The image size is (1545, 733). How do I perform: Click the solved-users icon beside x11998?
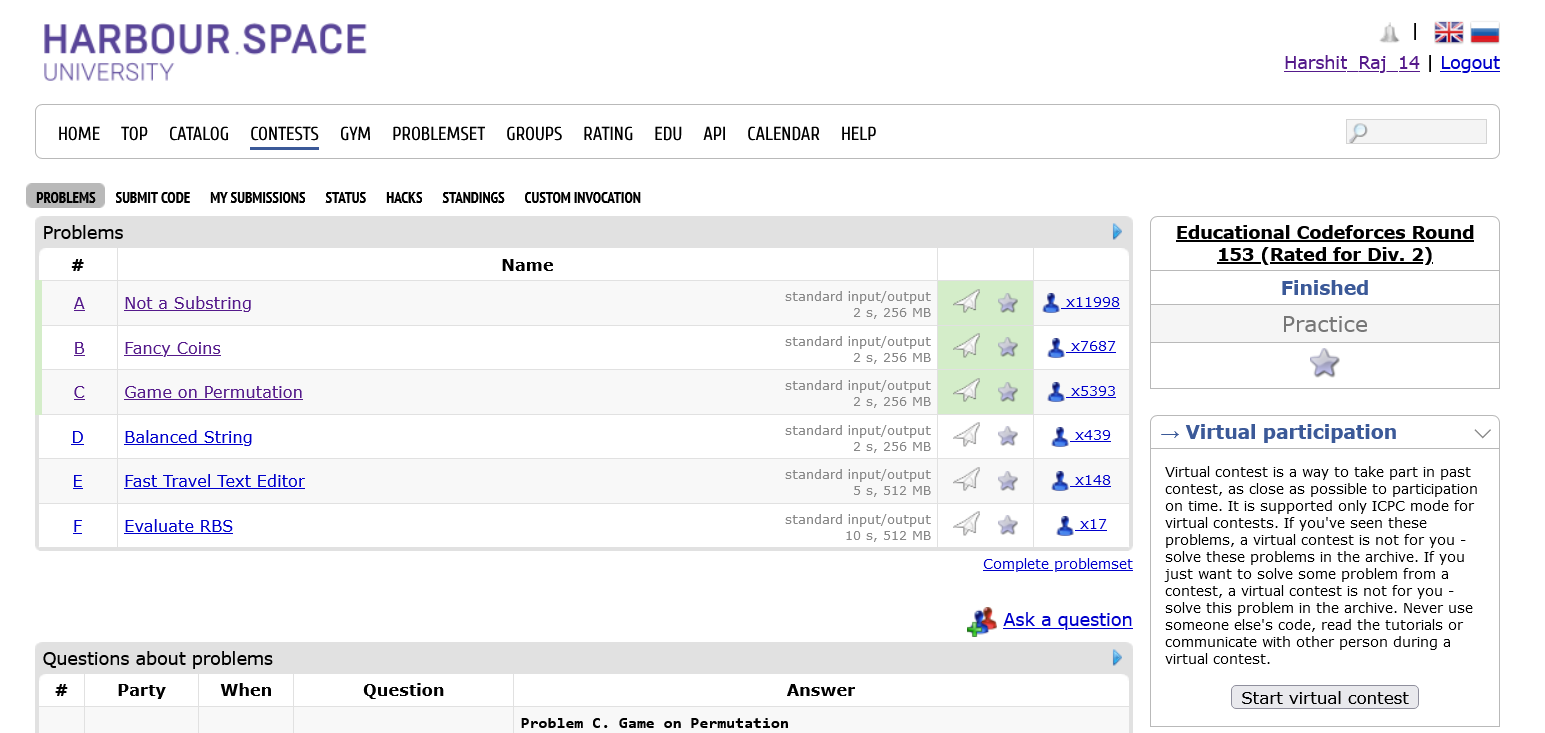click(x=1051, y=303)
